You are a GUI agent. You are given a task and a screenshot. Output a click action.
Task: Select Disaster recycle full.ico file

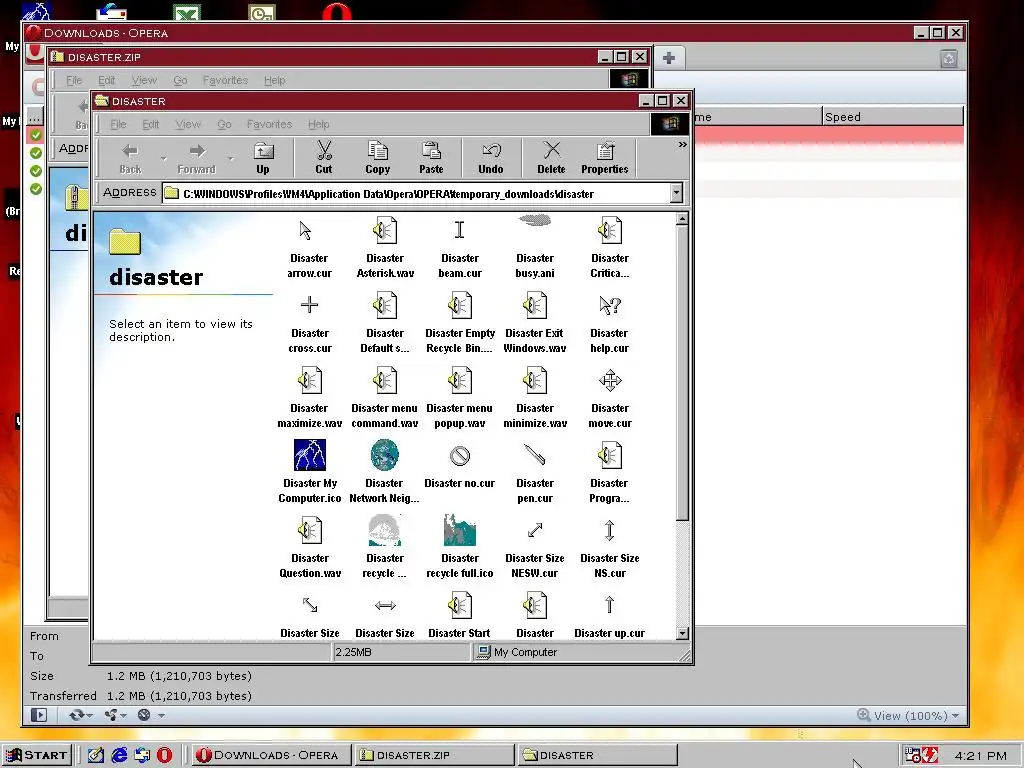460,547
